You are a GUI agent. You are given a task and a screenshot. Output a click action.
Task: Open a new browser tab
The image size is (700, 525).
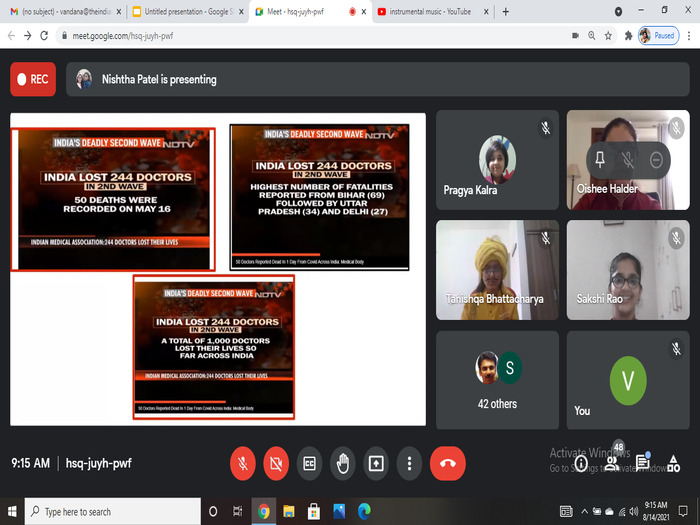click(505, 12)
